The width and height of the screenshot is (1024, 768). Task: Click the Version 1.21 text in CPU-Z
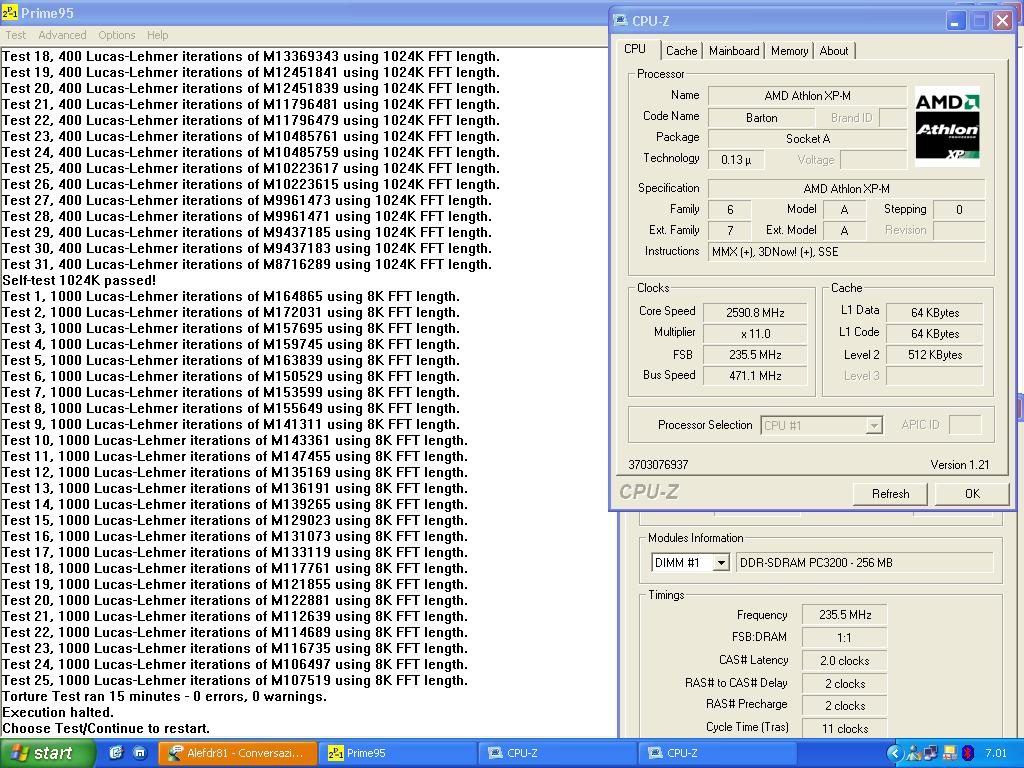(960, 465)
